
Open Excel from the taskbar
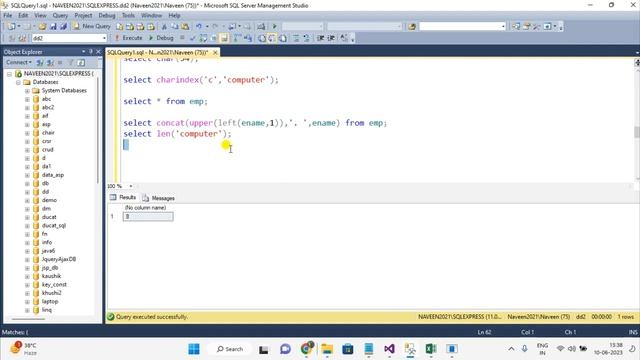431,349
